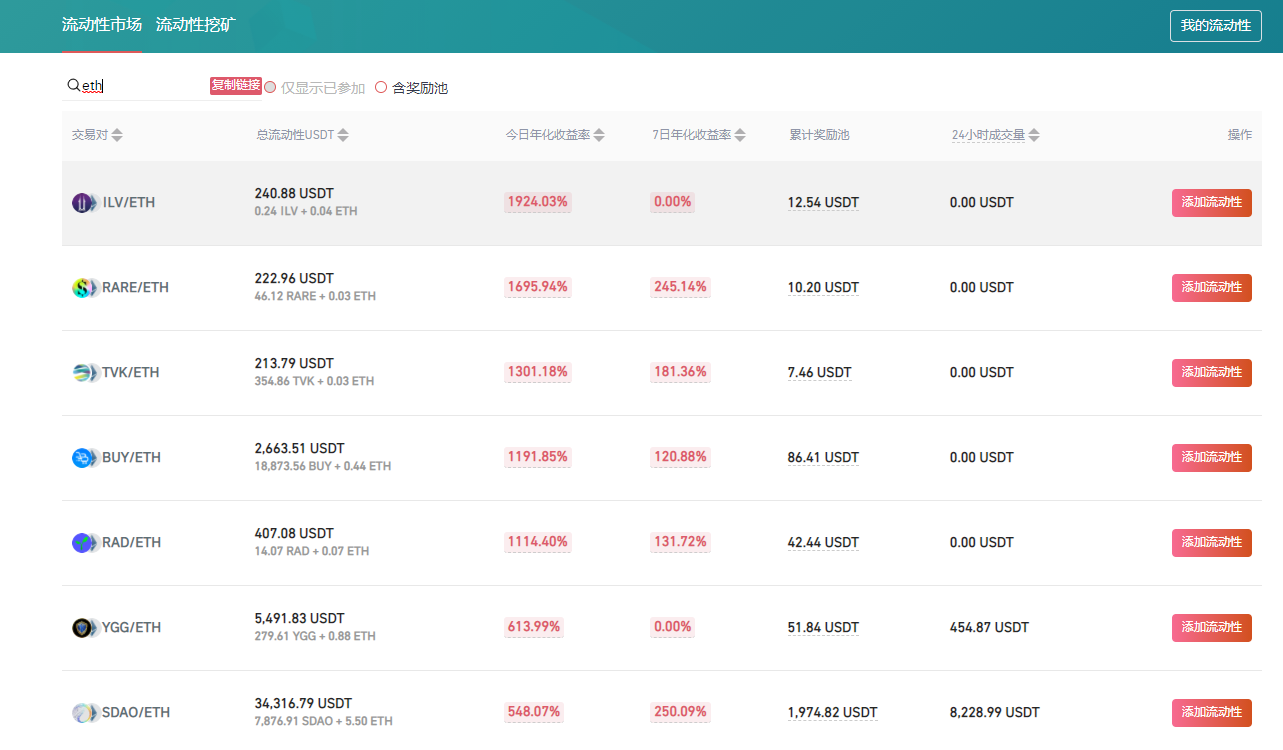Click the 复制链接 button

[x=236, y=85]
